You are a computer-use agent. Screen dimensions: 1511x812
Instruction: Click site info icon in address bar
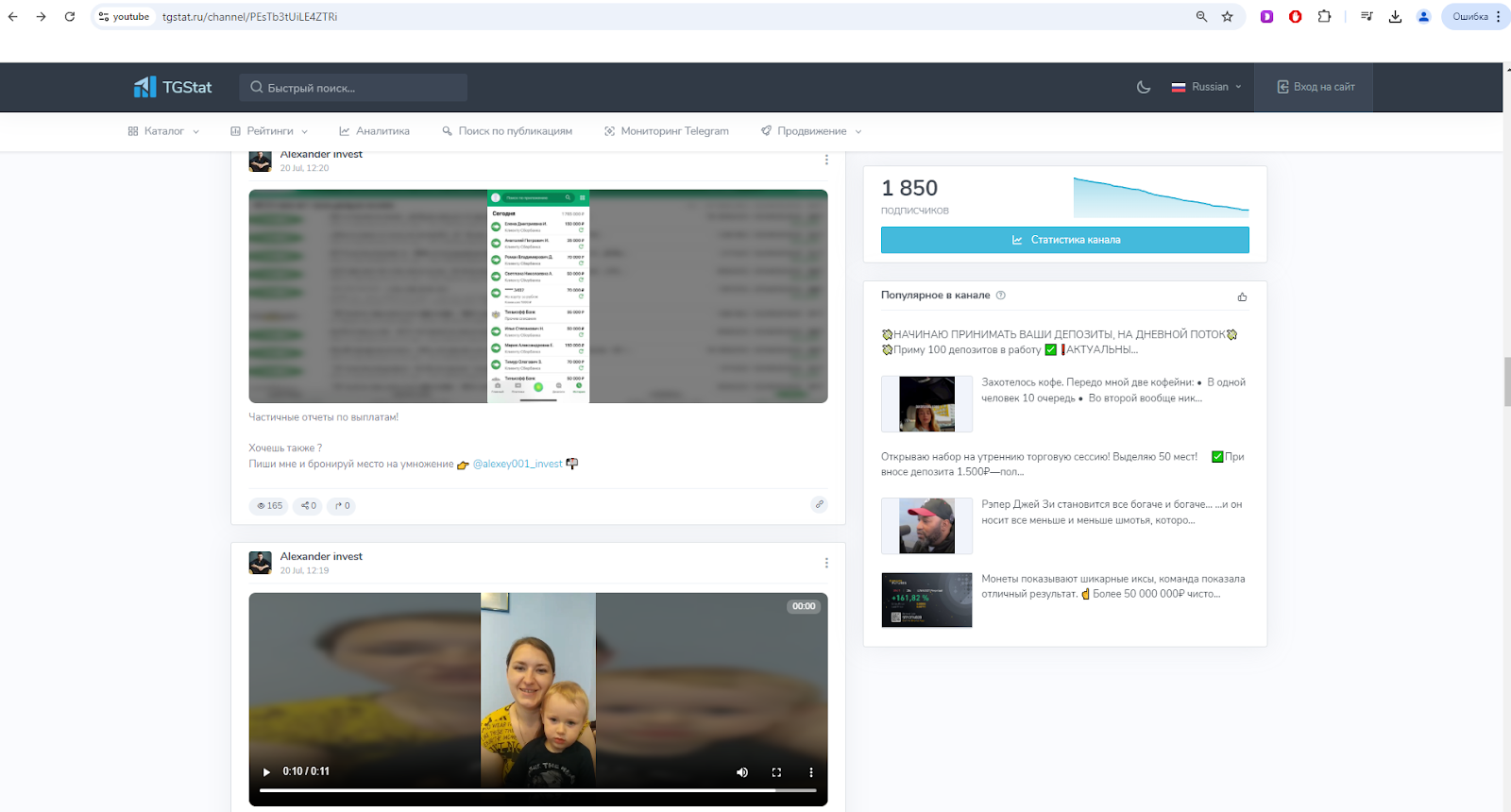(x=104, y=16)
